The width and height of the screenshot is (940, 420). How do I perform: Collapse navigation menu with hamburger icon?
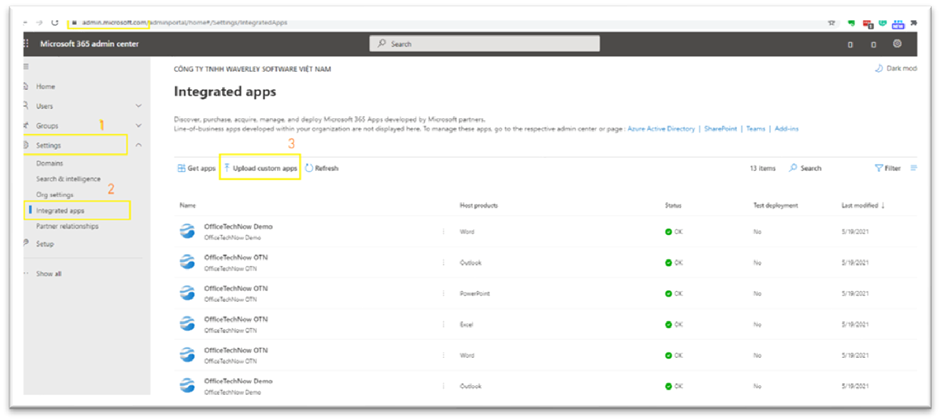pos(26,66)
